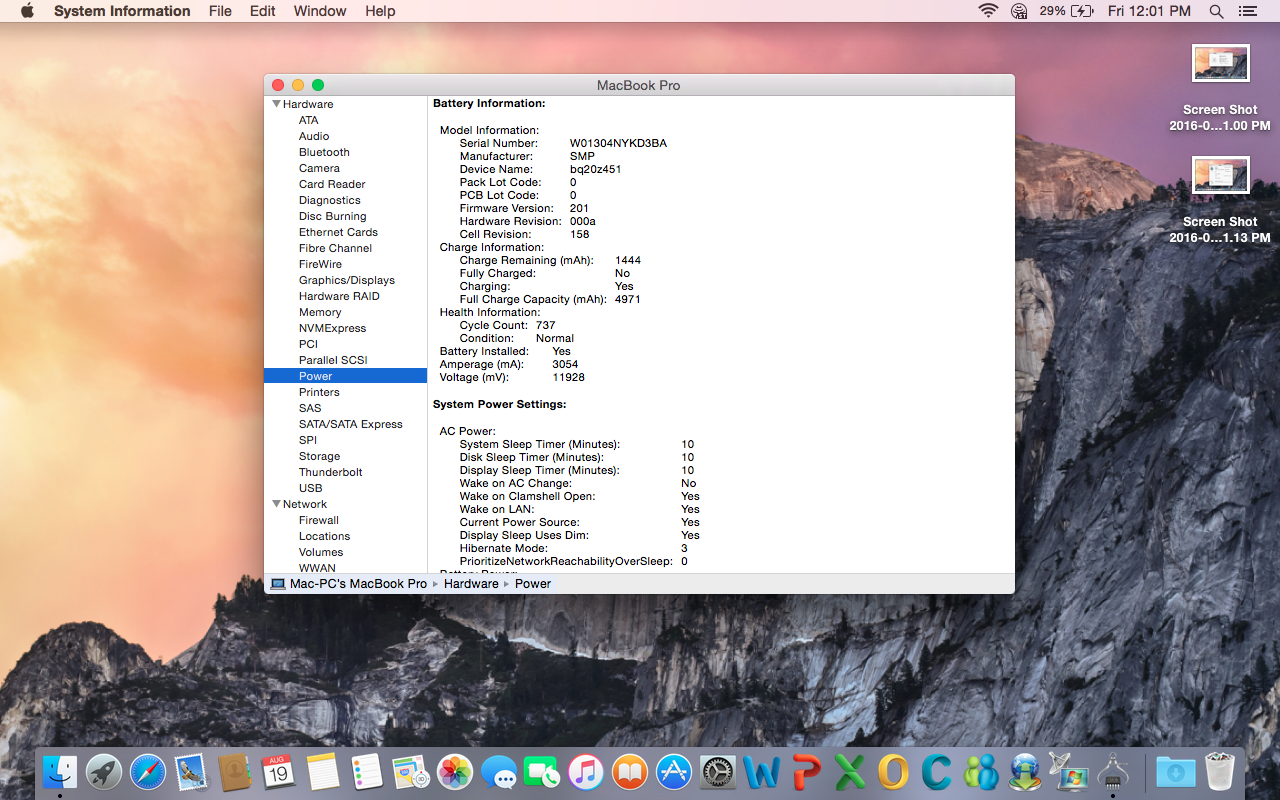Image resolution: width=1280 pixels, height=800 pixels.
Task: Open the Downloads folder in Dock
Action: point(1176,772)
